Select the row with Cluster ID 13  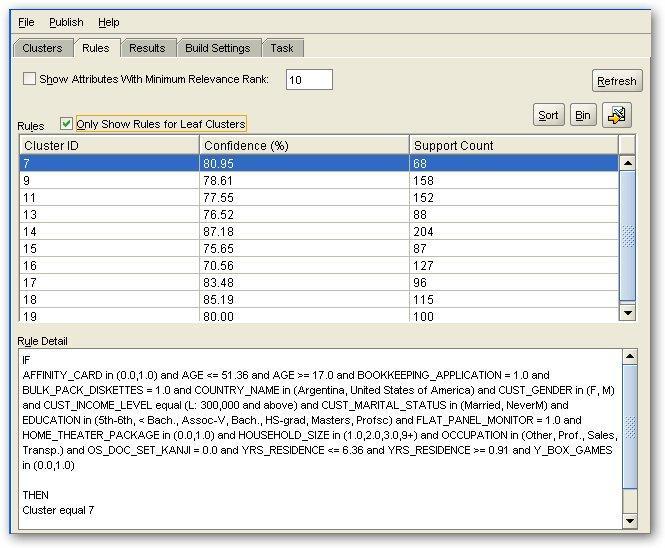(x=319, y=214)
